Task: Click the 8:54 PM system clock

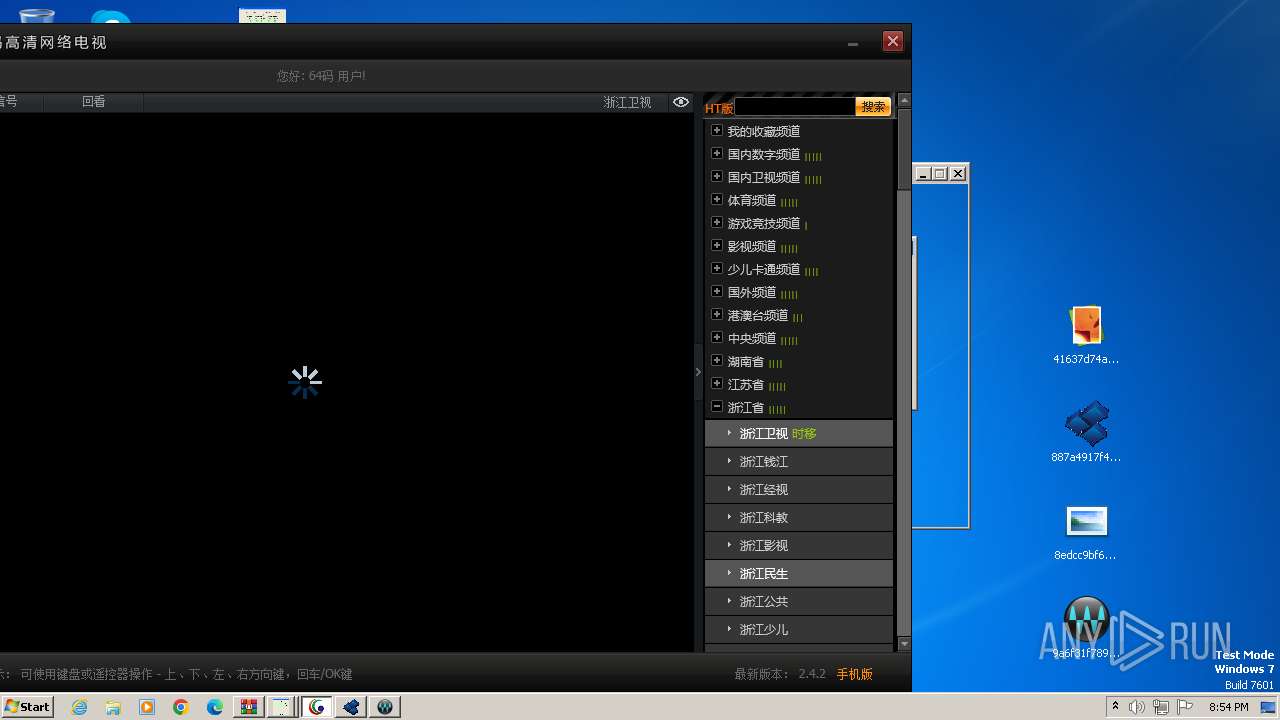Action: click(1228, 707)
